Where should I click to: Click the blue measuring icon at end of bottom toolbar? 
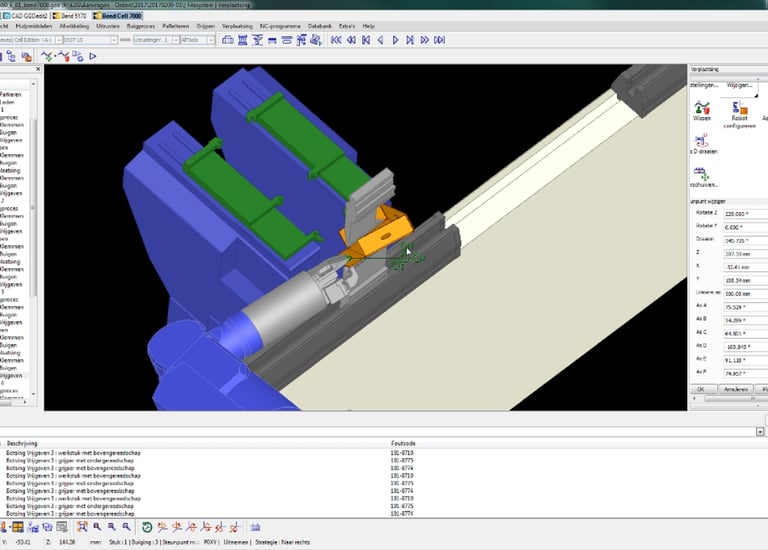(255, 527)
